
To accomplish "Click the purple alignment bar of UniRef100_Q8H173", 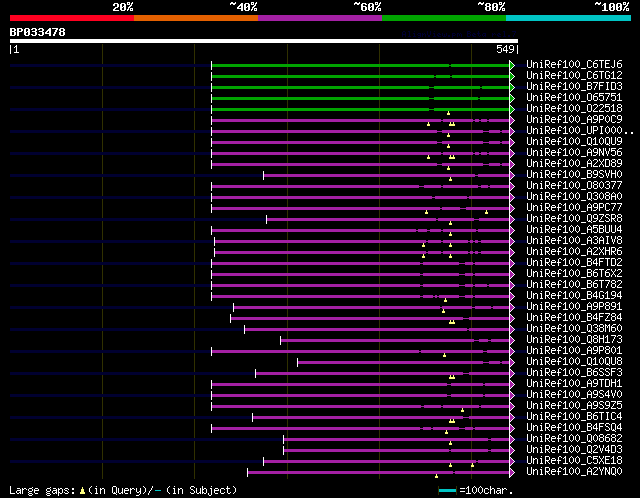I will [x=395, y=340].
